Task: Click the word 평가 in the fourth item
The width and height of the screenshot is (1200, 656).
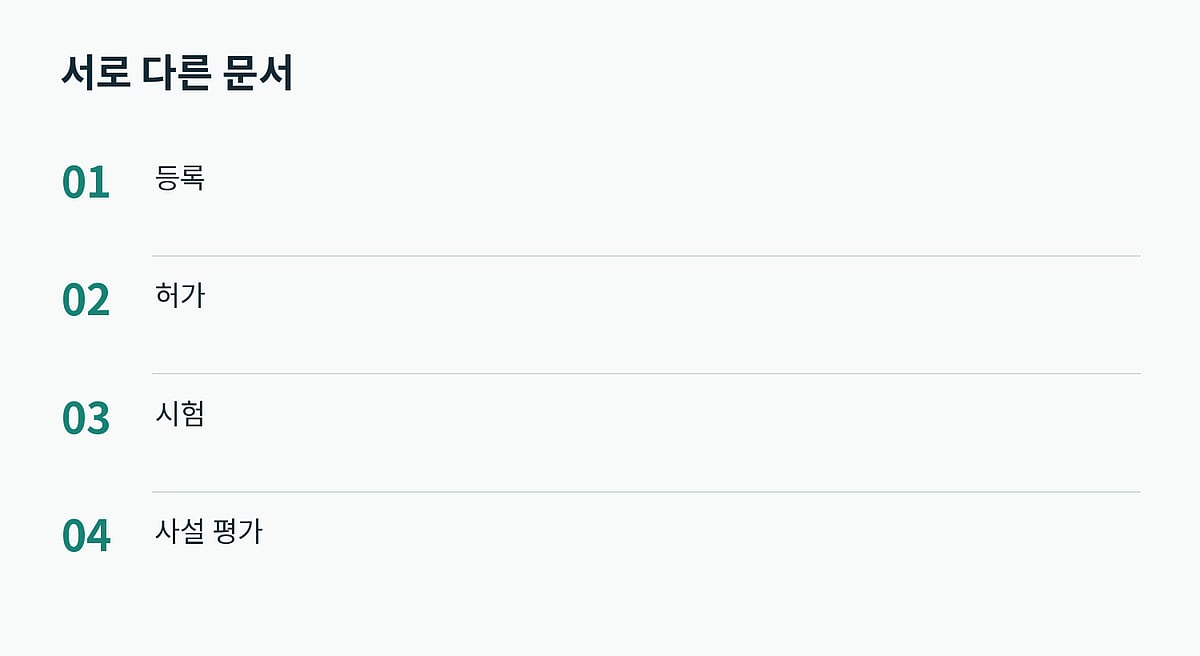Action: tap(238, 532)
